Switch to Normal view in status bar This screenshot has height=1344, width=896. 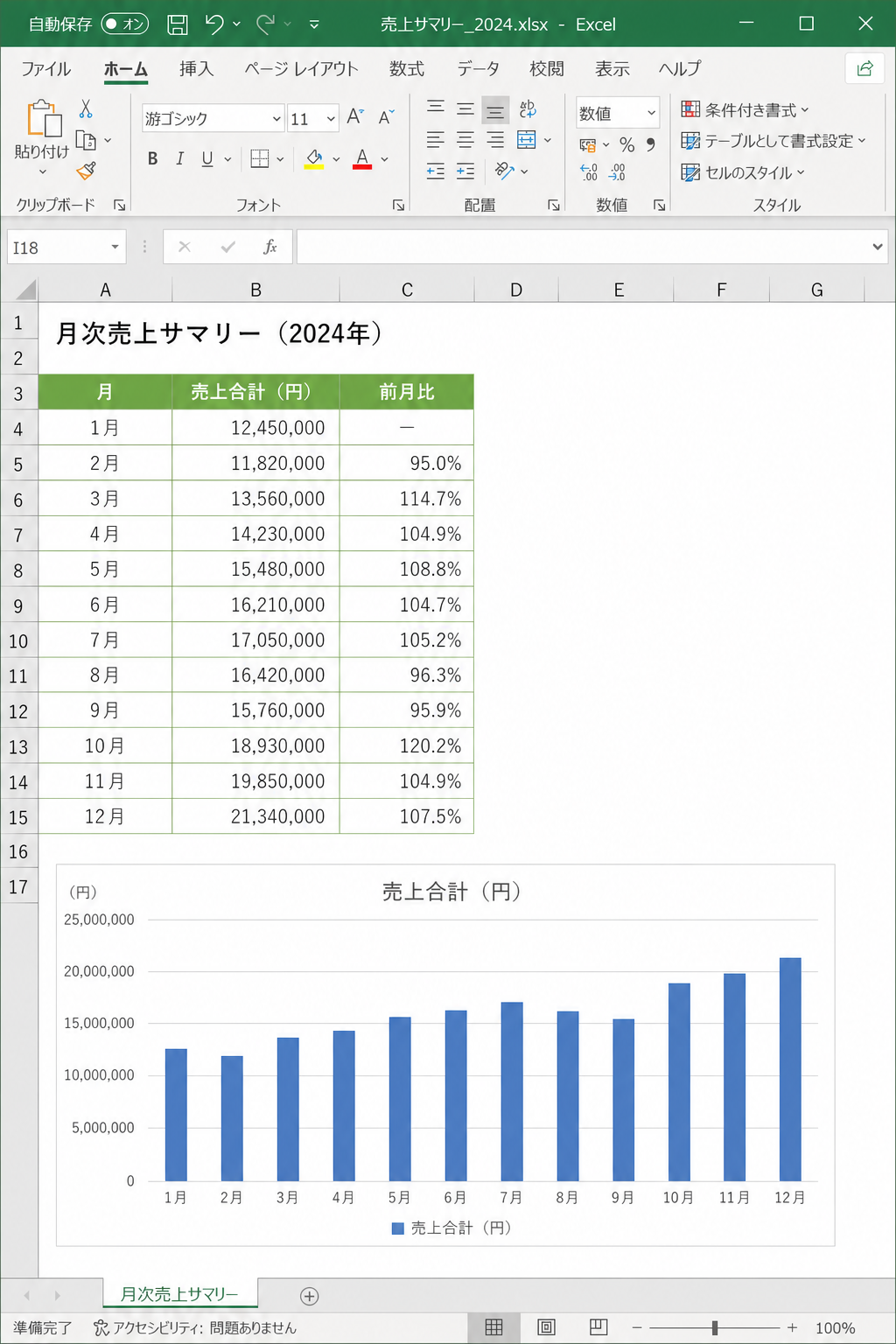tap(494, 1327)
